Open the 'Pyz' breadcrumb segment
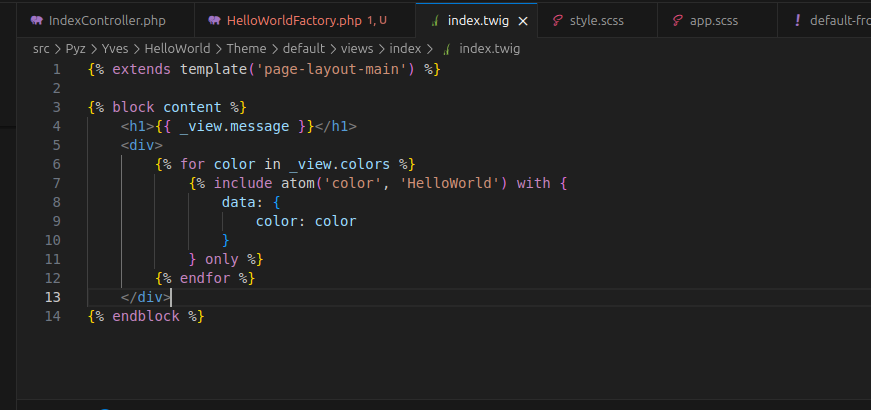Screen dimensions: 871x410 click(x=76, y=49)
